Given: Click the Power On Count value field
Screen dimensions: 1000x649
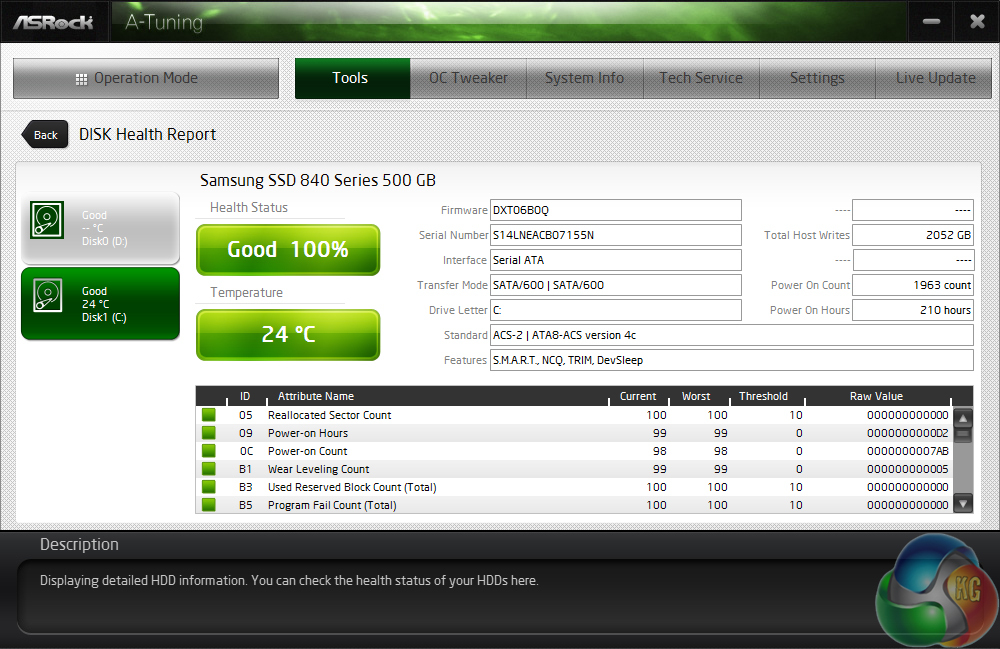Looking at the screenshot, I should click(913, 285).
